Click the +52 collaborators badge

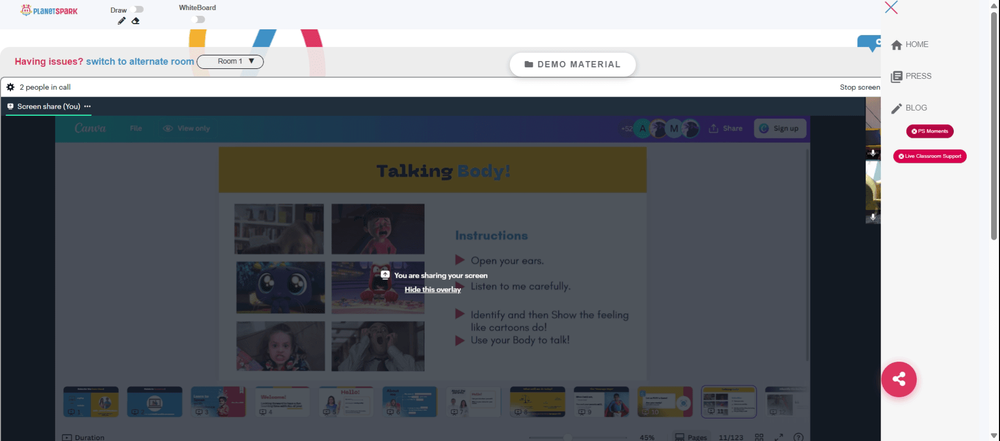(626, 128)
